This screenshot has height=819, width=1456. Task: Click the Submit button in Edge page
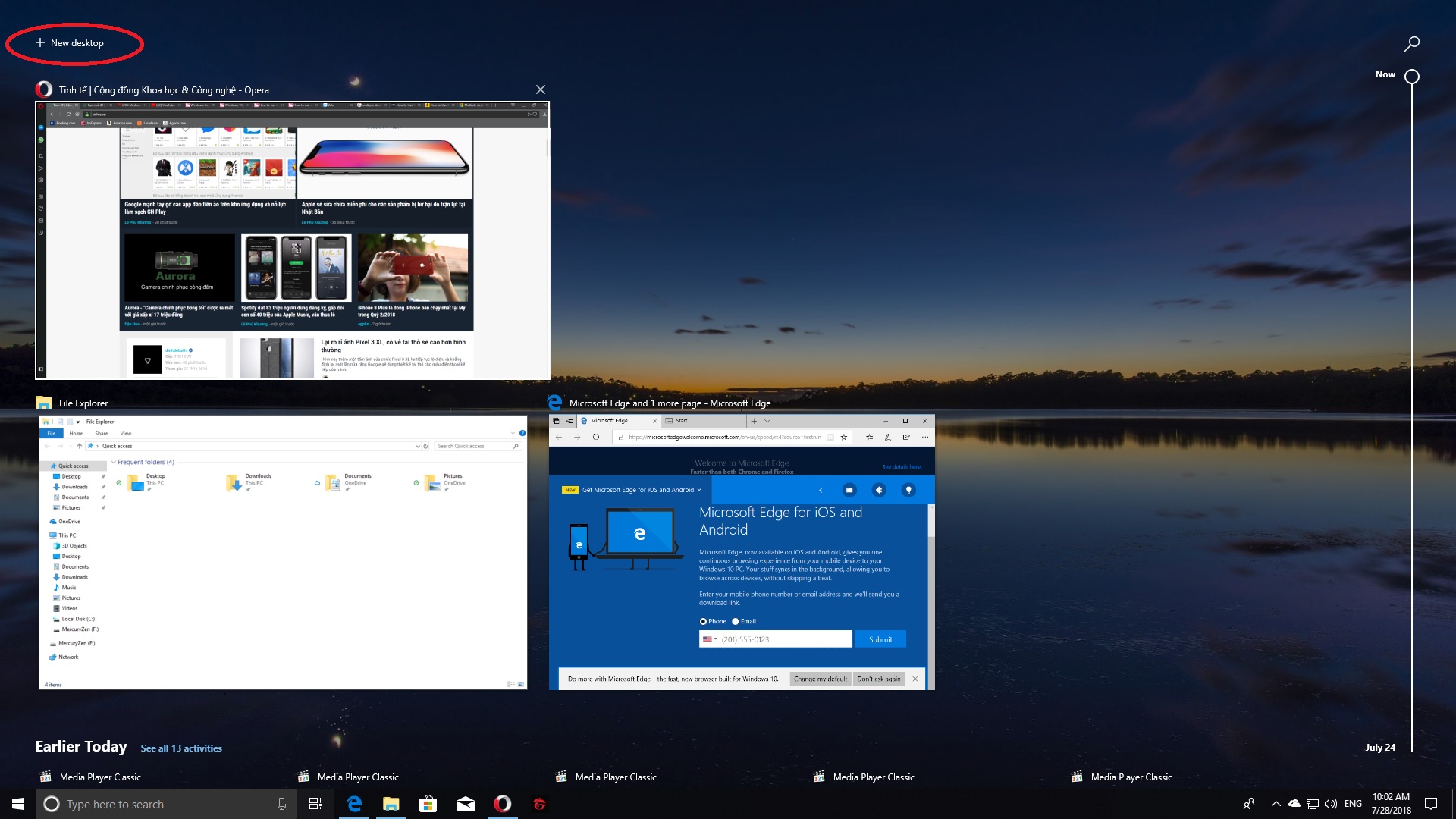(x=880, y=639)
